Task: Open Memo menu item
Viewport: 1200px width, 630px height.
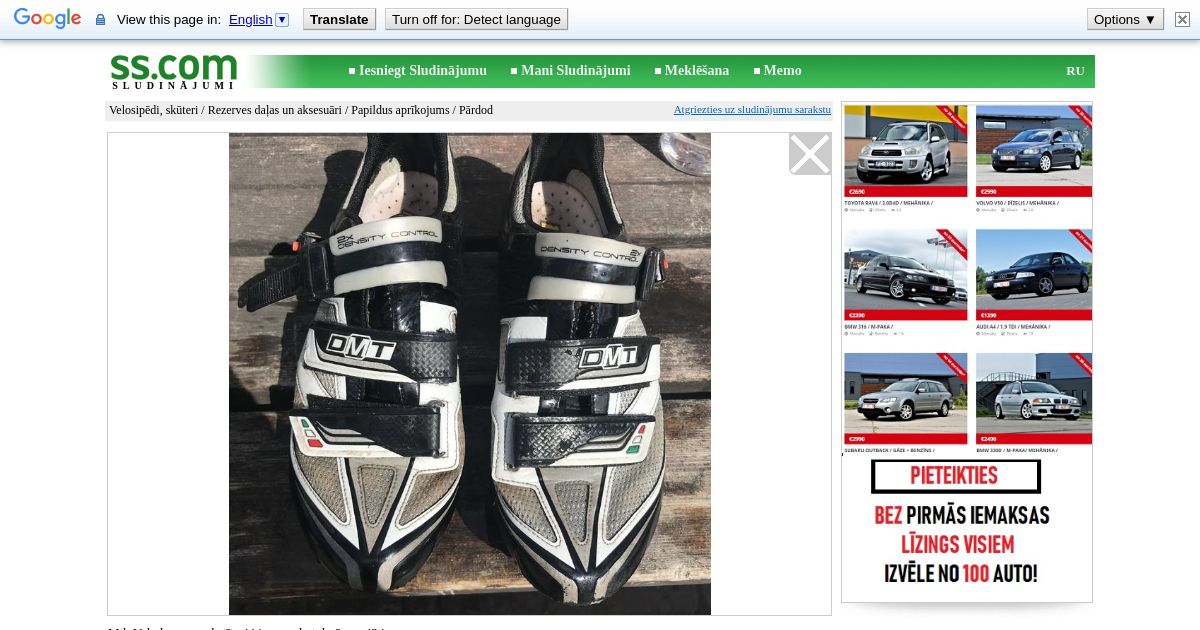Action: (x=782, y=71)
